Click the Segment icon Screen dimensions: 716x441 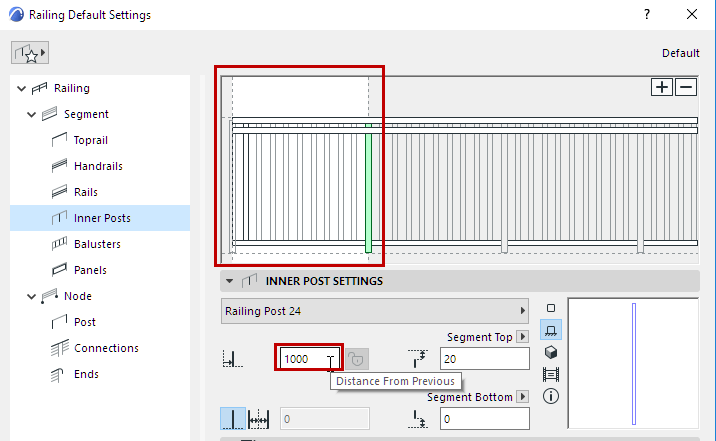pyautogui.click(x=49, y=114)
